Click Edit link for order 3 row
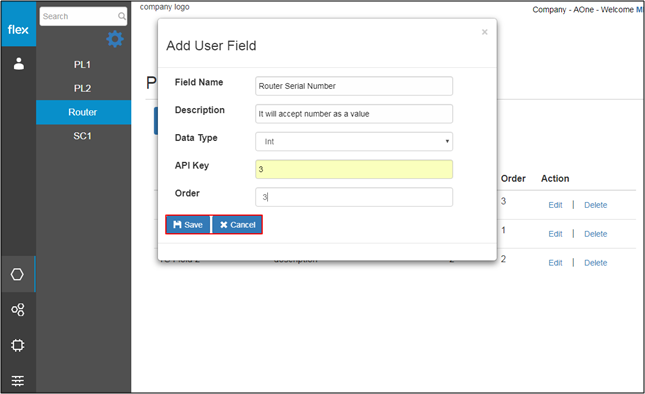 [555, 205]
